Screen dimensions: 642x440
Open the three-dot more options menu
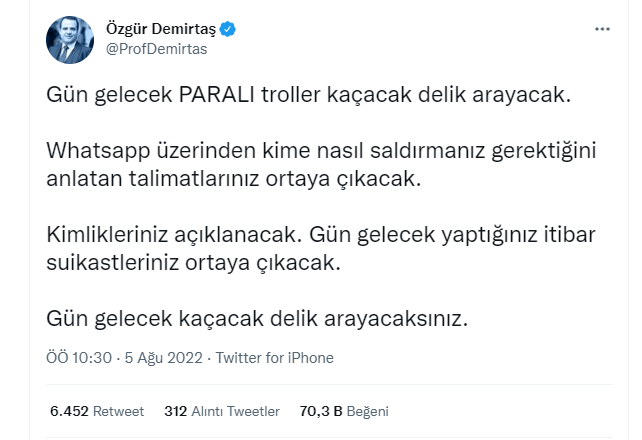[602, 30]
